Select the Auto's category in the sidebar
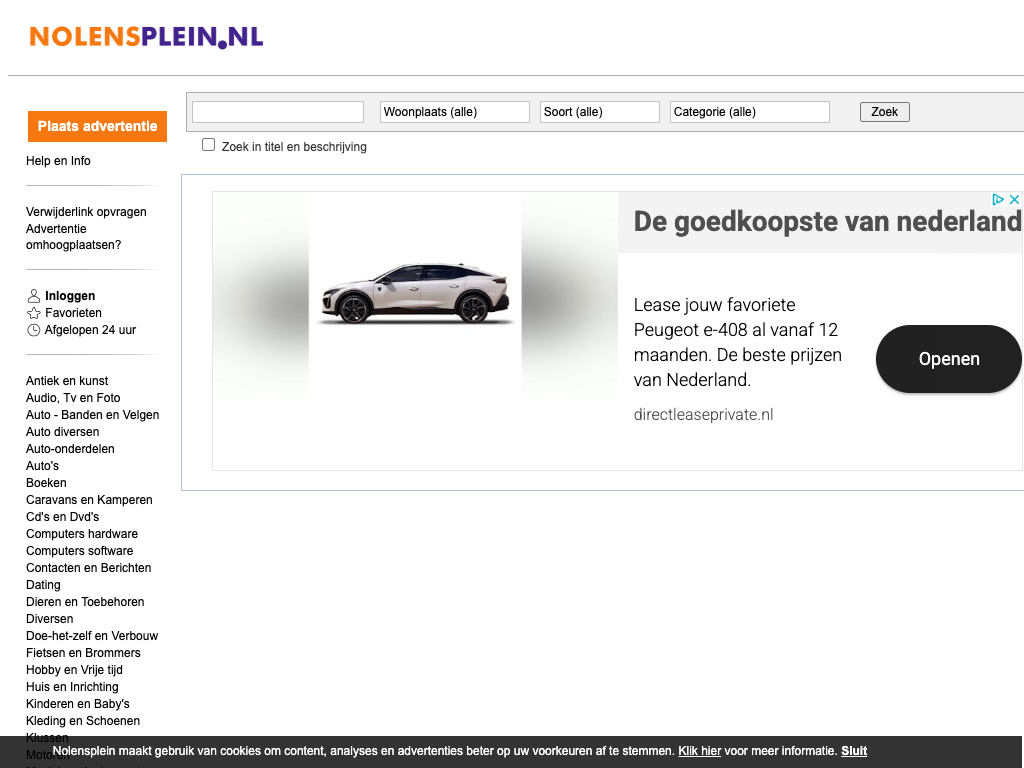This screenshot has height=768, width=1024. coord(42,466)
